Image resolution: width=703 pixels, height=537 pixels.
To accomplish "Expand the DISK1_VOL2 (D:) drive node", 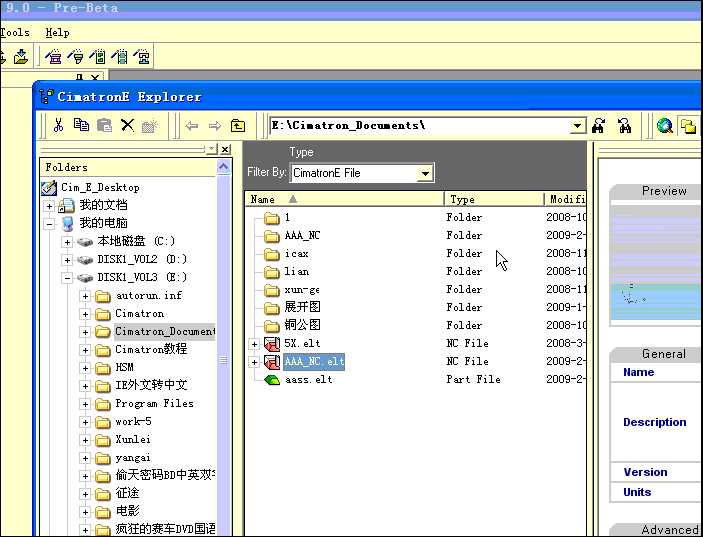I will click(67, 260).
